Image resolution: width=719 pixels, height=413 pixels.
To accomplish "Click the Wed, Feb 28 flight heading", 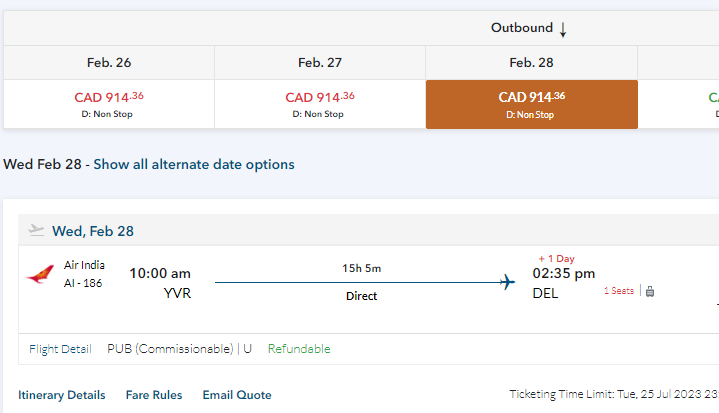I will [93, 231].
